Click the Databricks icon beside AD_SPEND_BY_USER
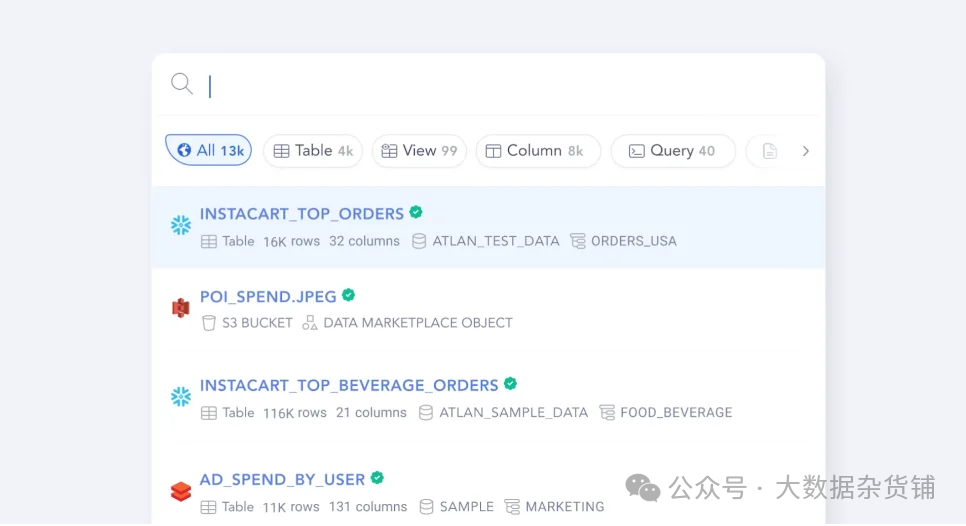The height and width of the screenshot is (526, 966). pyautogui.click(x=181, y=491)
